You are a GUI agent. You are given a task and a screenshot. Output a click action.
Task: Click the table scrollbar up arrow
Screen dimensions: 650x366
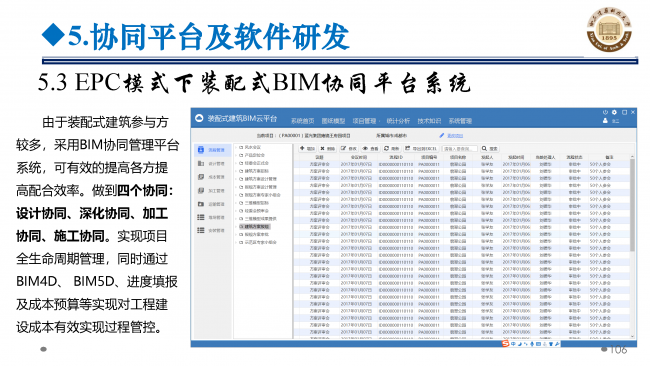(x=632, y=157)
